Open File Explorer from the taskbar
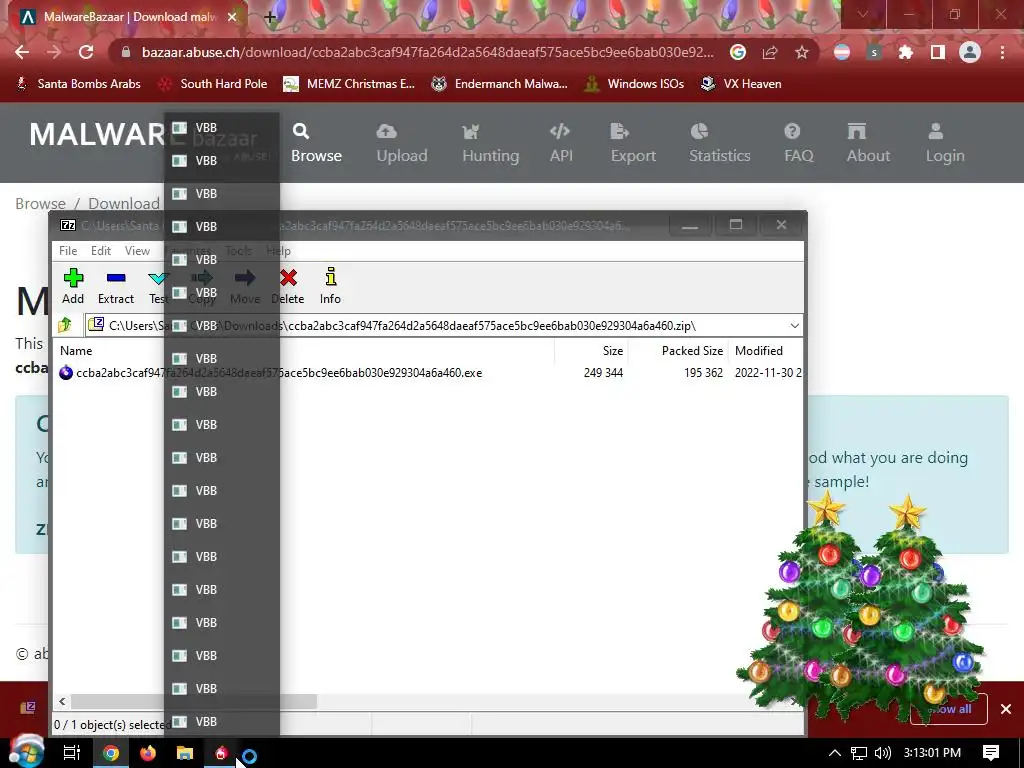1024x768 pixels. point(185,753)
